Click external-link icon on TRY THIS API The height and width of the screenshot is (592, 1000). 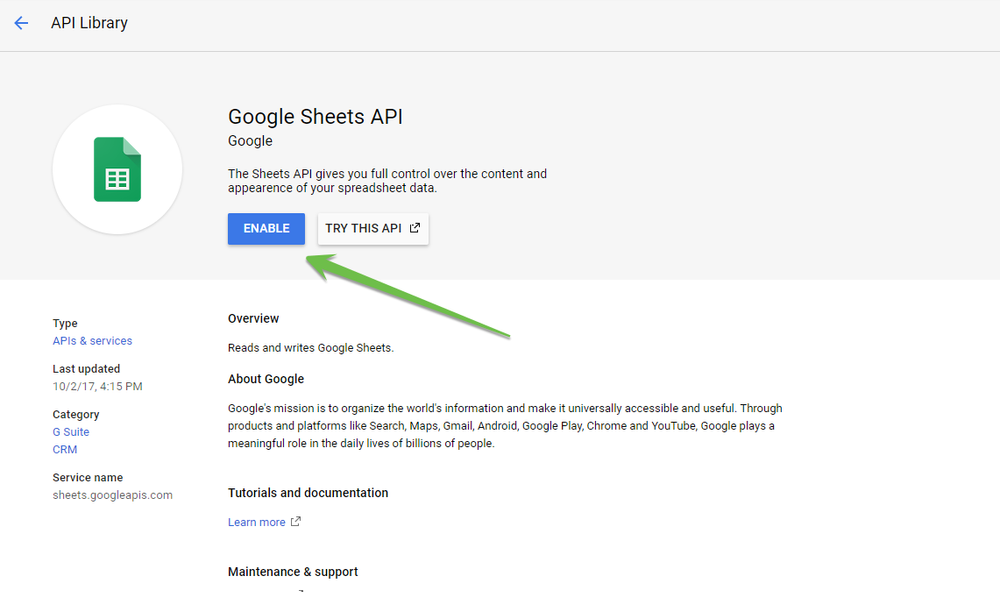point(415,228)
